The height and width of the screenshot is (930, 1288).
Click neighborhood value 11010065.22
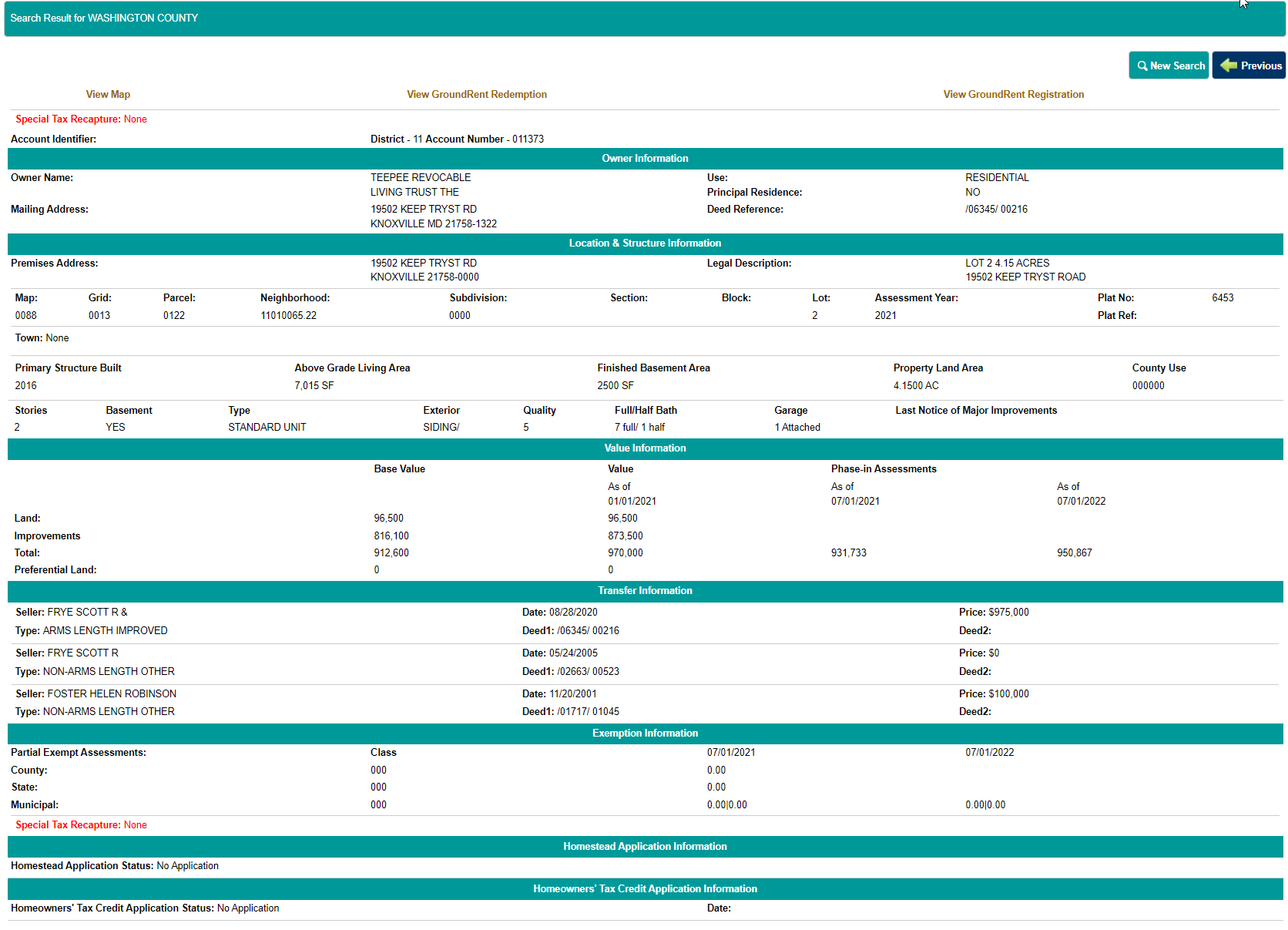click(289, 316)
